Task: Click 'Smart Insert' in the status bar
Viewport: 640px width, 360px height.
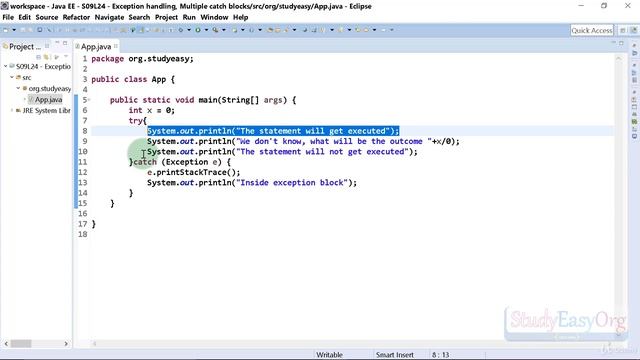Action: [395, 355]
